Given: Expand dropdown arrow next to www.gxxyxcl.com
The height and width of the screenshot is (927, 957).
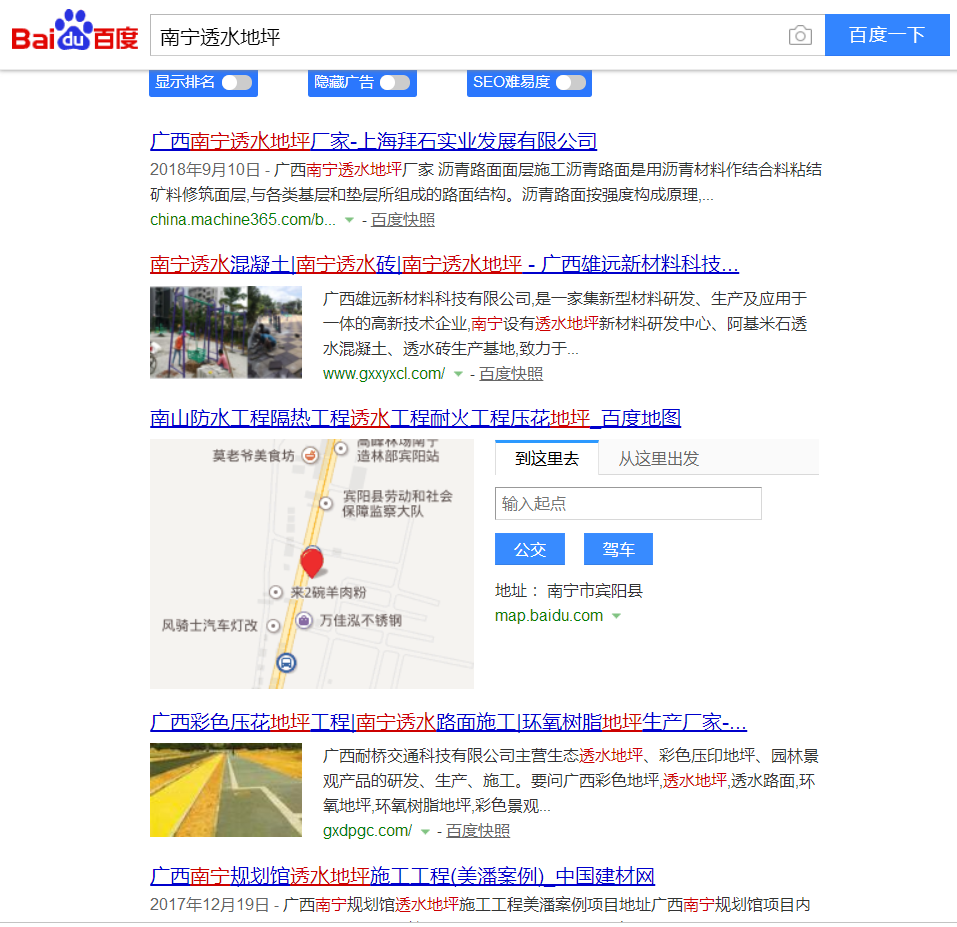Looking at the screenshot, I should (x=458, y=374).
